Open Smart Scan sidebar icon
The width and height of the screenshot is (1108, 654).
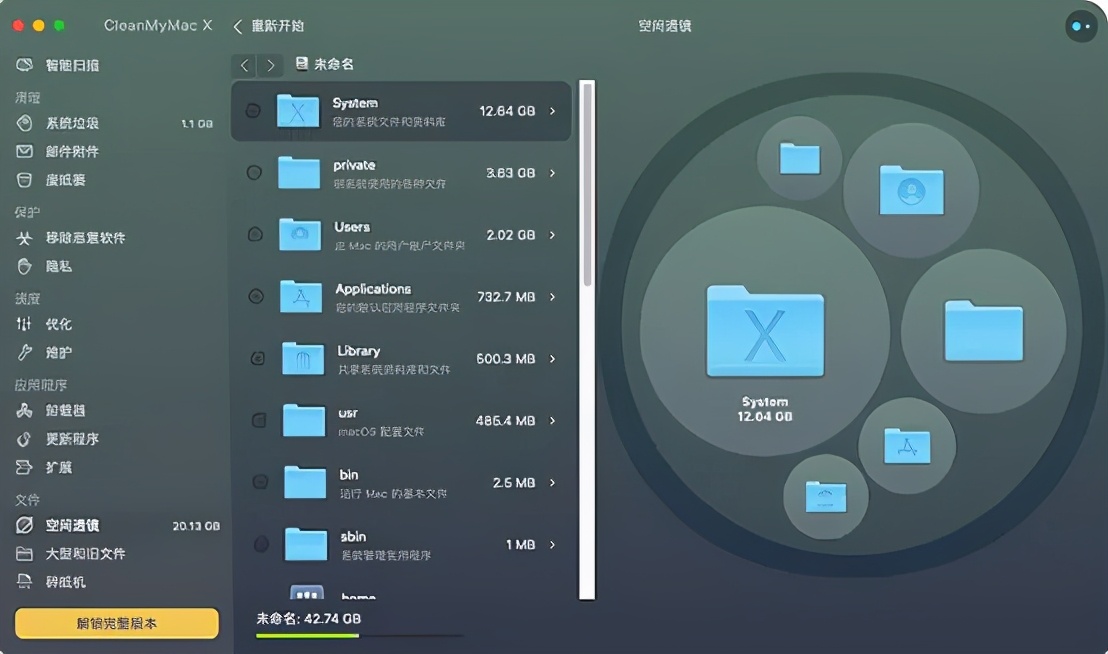[25, 65]
